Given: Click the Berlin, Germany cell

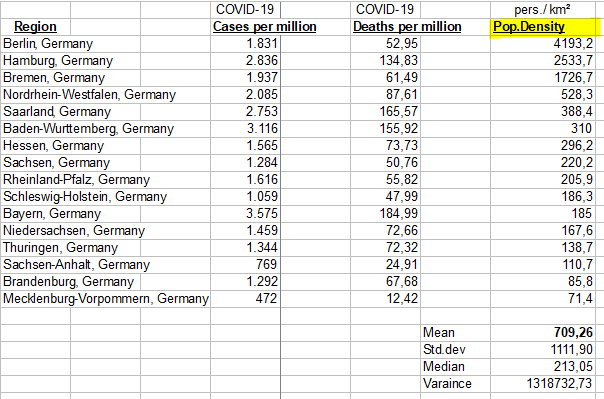Looking at the screenshot, I should pos(48,44).
